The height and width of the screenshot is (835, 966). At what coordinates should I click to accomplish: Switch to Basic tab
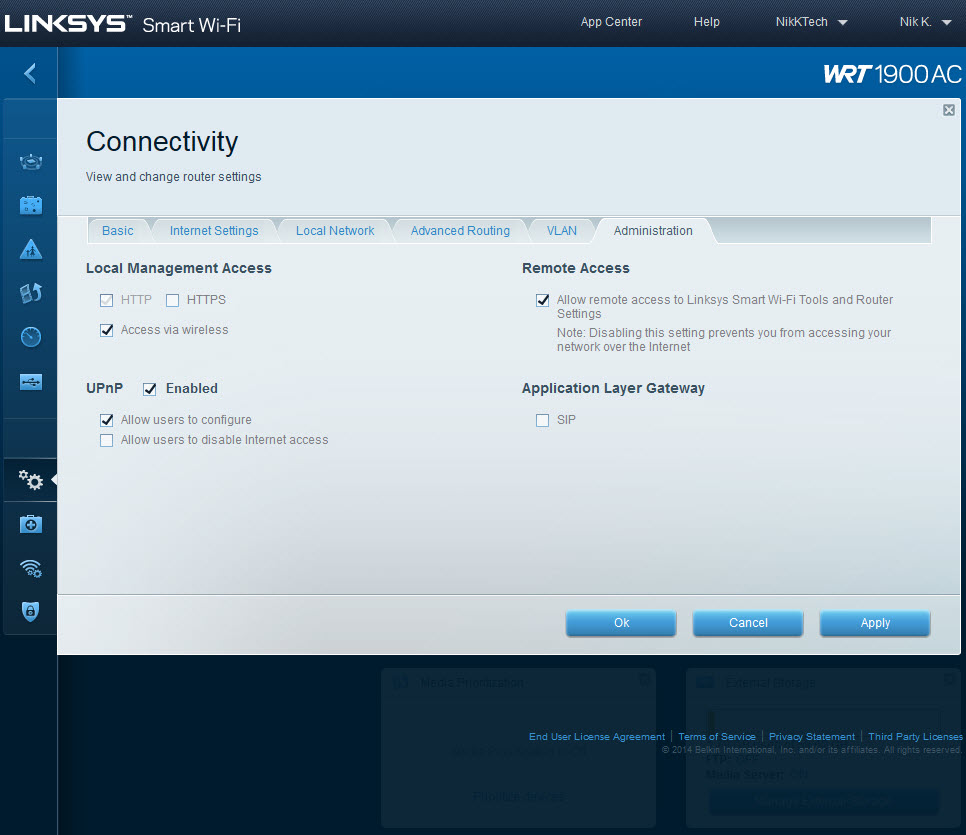[x=118, y=230]
